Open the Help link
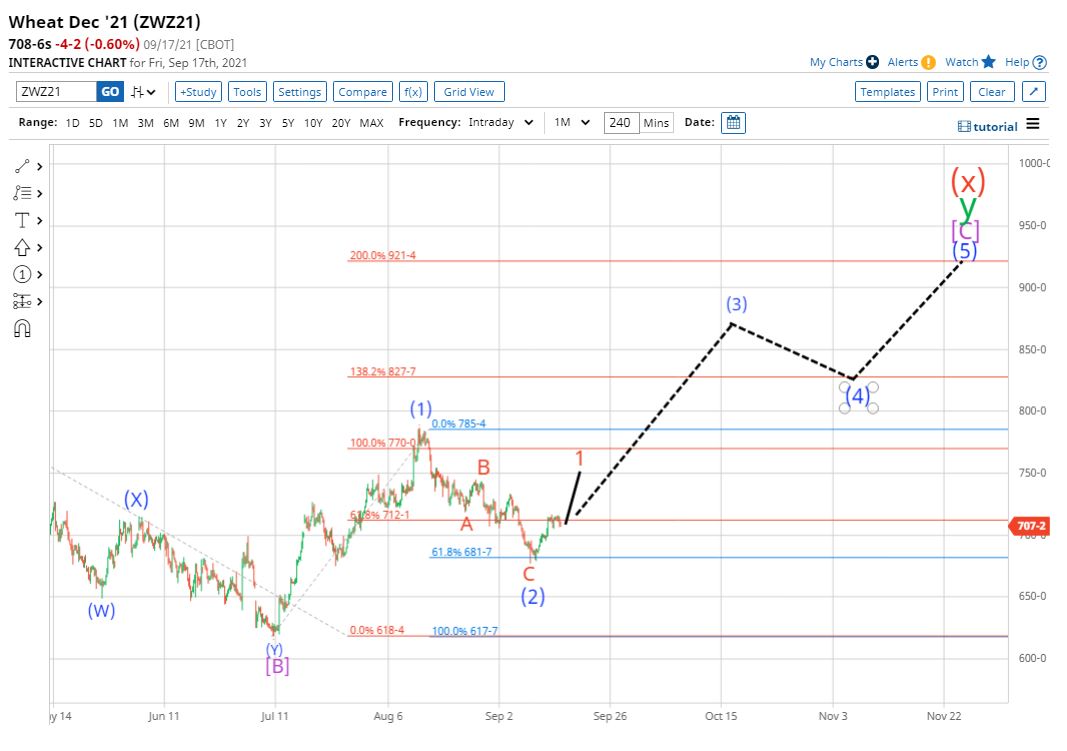The image size is (1067, 751). (1017, 62)
